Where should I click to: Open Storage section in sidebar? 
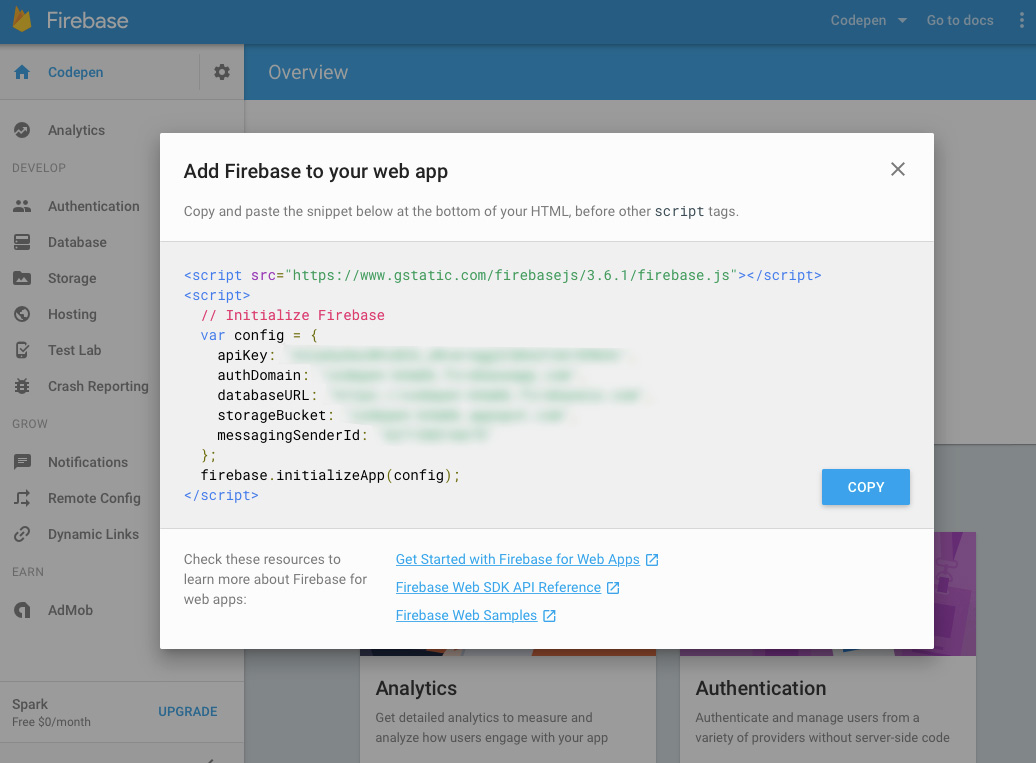pos(72,278)
